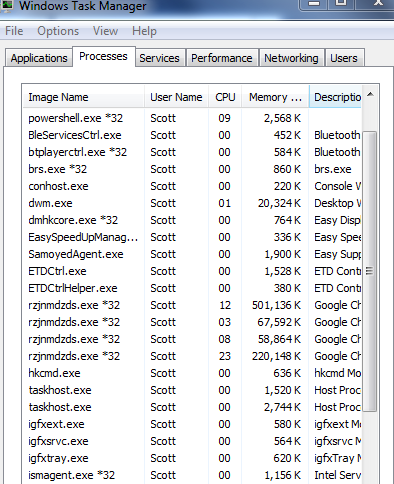
Task: Open the View menu
Action: point(105,31)
